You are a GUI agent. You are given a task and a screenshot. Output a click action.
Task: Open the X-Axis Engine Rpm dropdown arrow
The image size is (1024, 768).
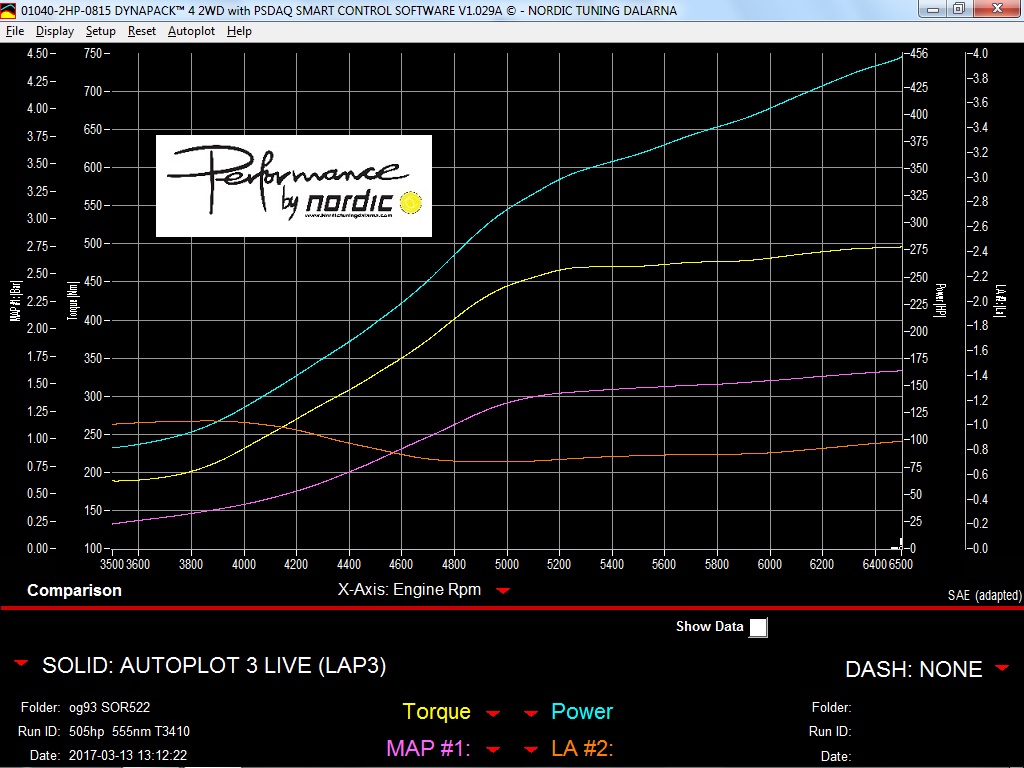point(503,590)
